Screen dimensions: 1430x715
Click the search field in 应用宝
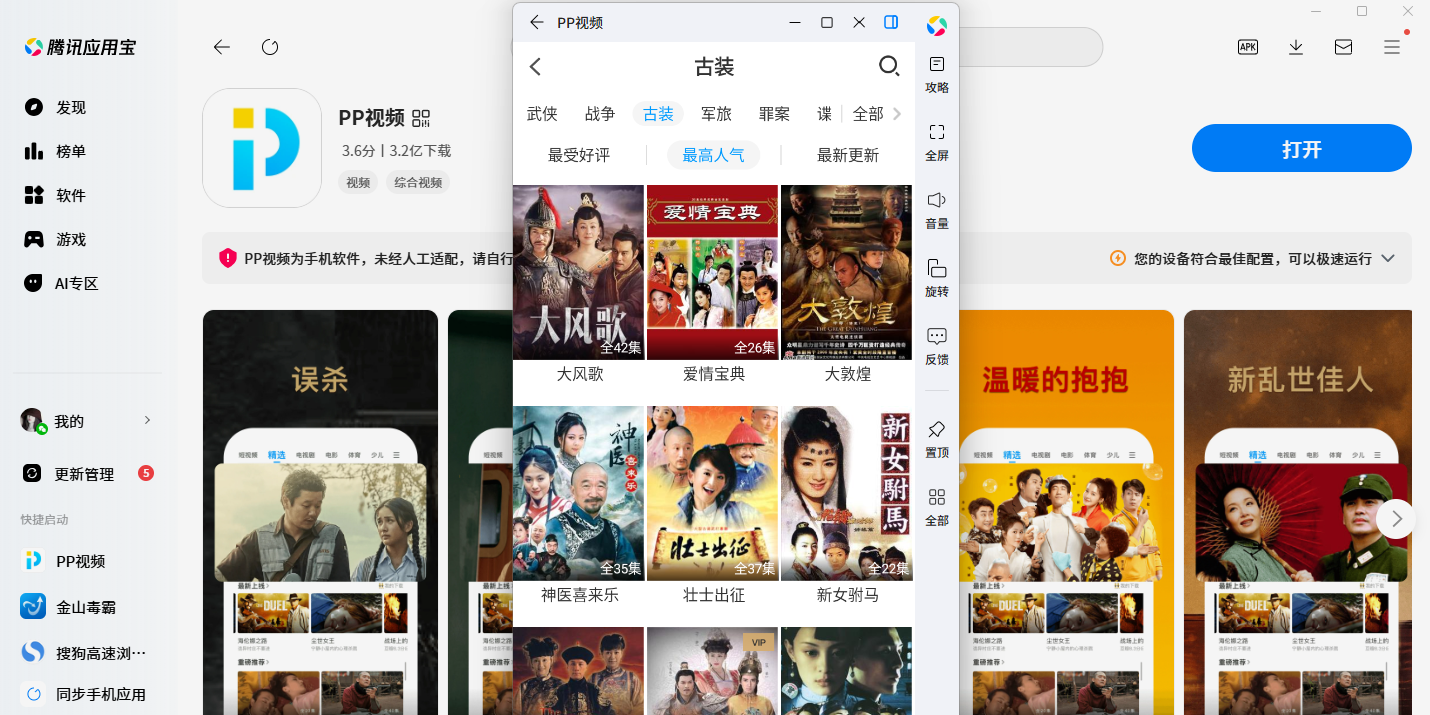tap(1030, 47)
